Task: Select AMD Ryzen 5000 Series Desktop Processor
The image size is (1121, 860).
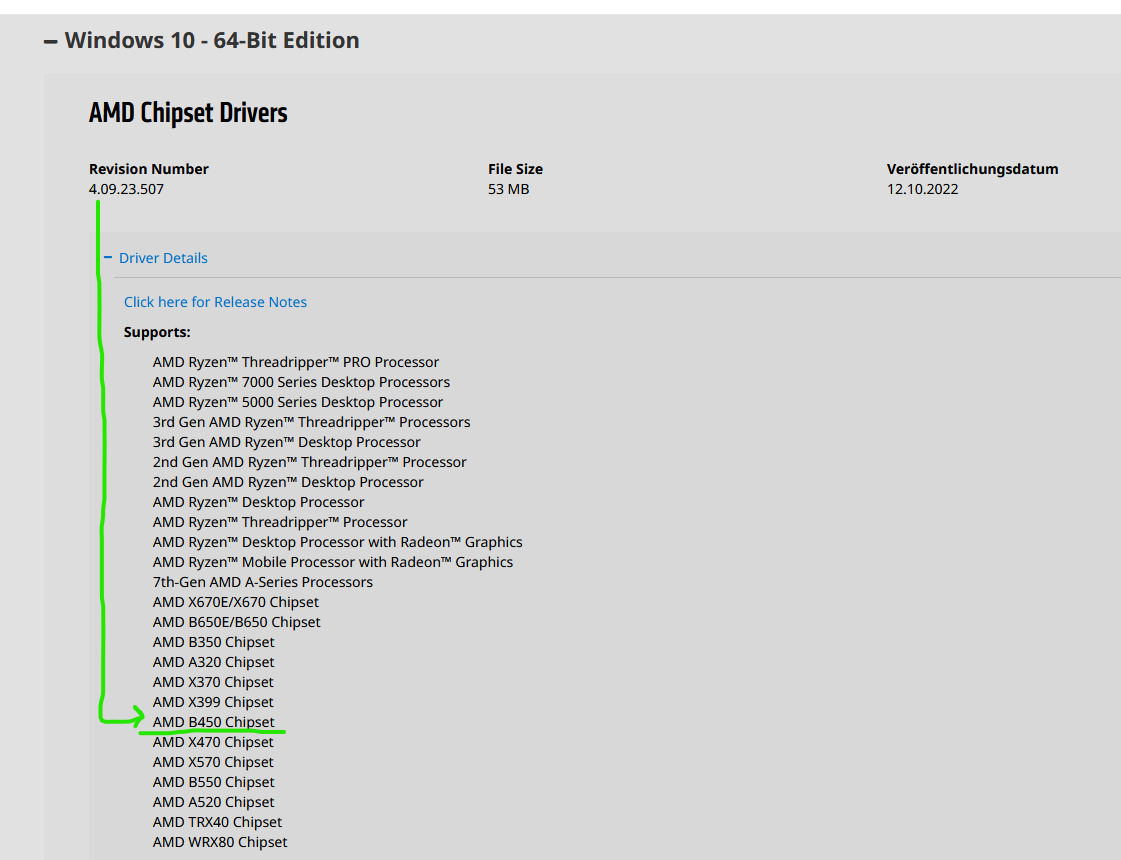Action: coord(297,402)
